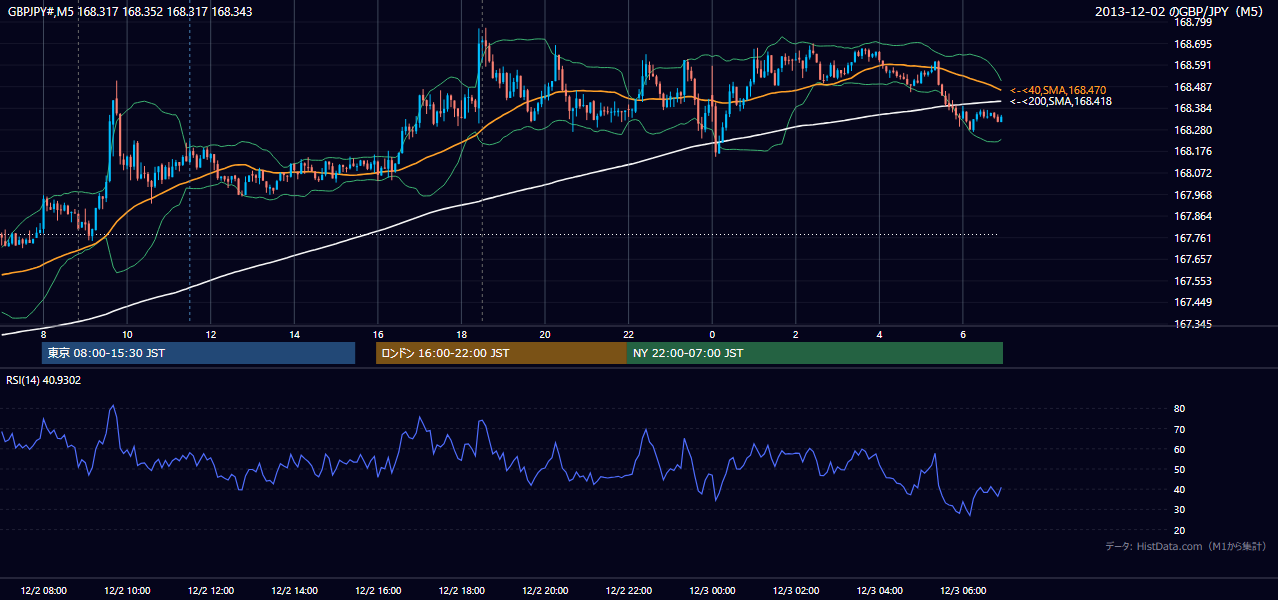Click the 40 SMA 168.470 label

(x=1058, y=90)
